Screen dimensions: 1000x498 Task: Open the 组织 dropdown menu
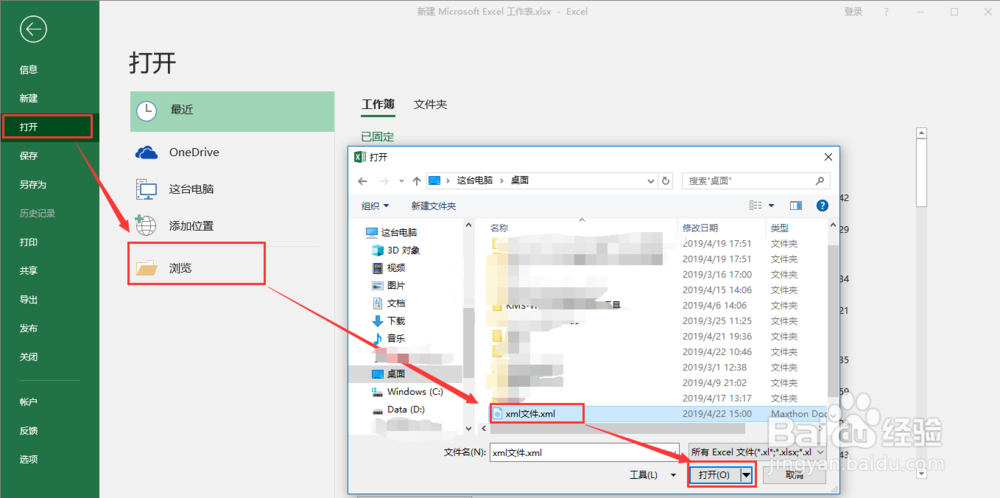(375, 206)
